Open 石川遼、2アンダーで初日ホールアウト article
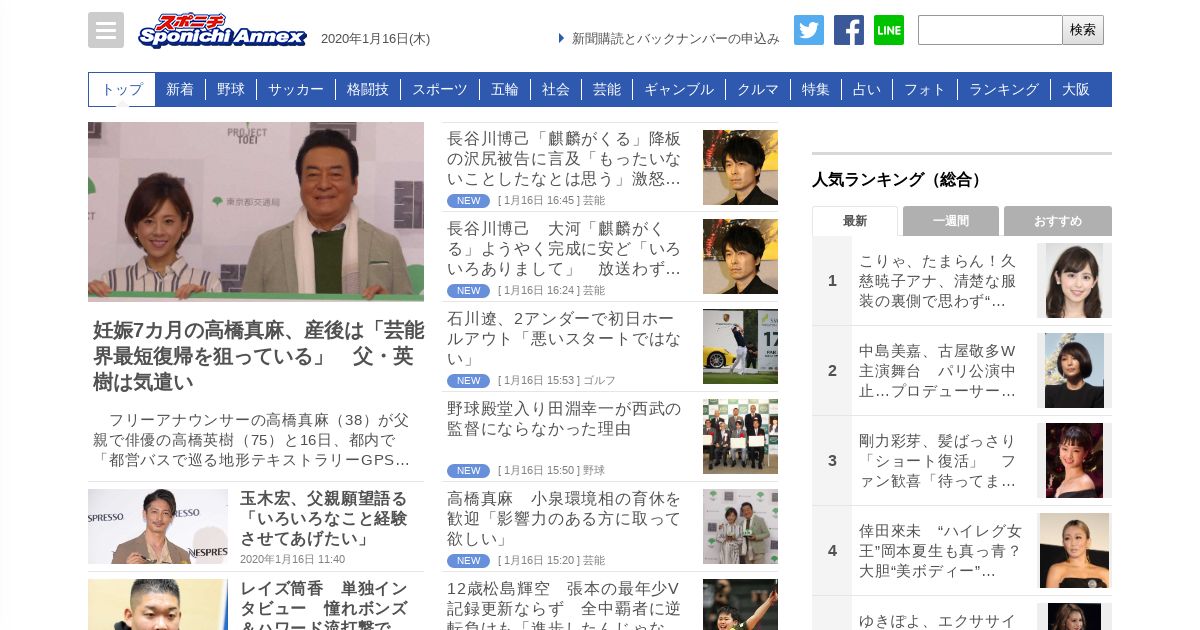Viewport: 1200px width, 630px height. (x=565, y=338)
